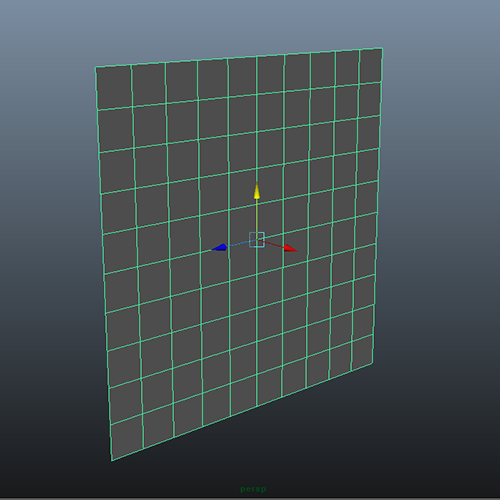The image size is (500, 500).
Task: Click the 'persp' camera label
Action: 253,489
